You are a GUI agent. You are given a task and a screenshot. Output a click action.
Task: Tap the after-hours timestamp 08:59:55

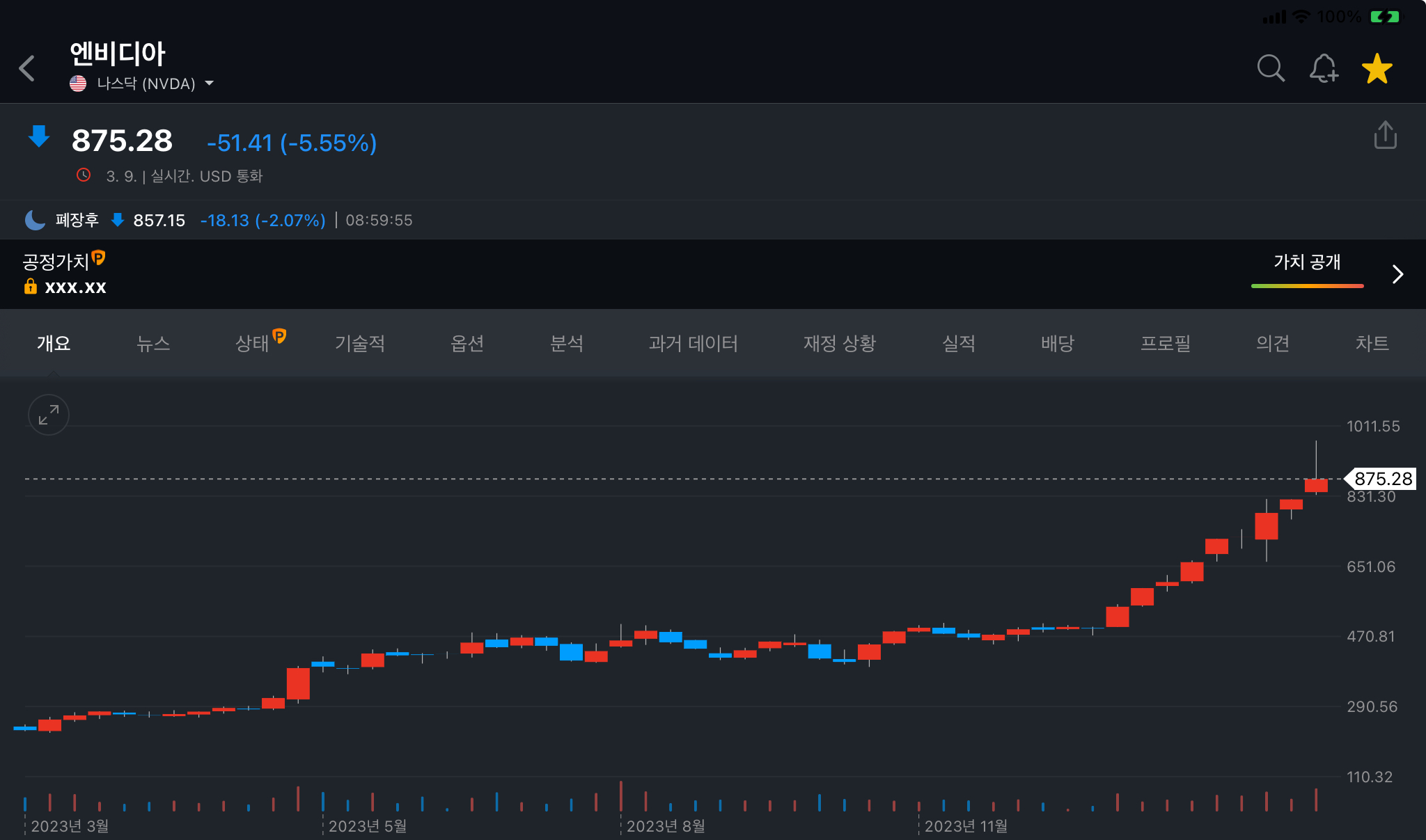pos(379,221)
